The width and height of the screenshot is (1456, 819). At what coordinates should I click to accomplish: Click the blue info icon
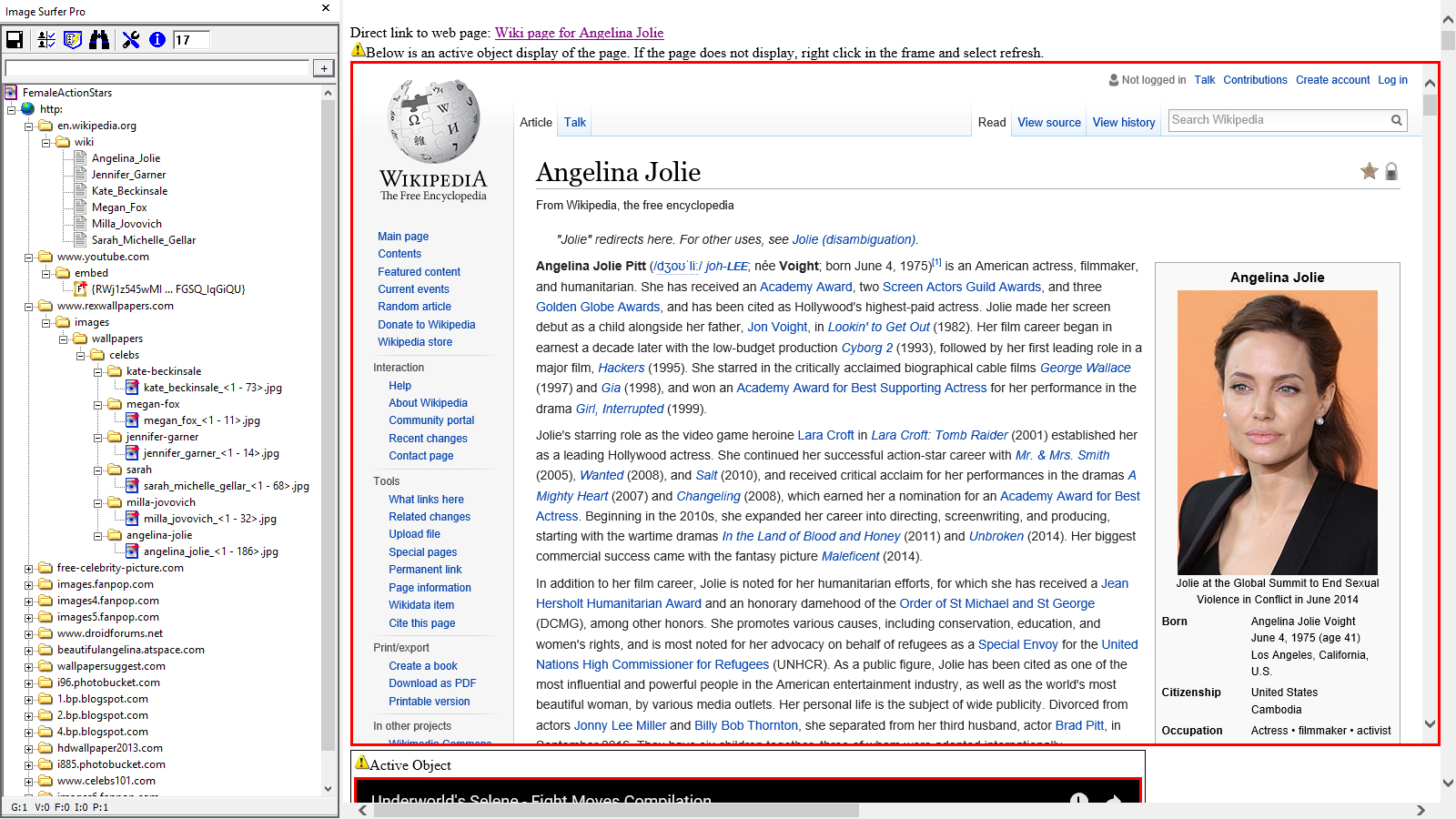pos(157,39)
